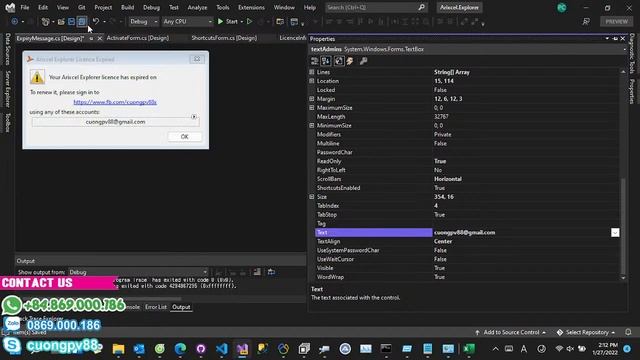Open the Error List tab
The image size is (640, 360).
(x=156, y=307)
